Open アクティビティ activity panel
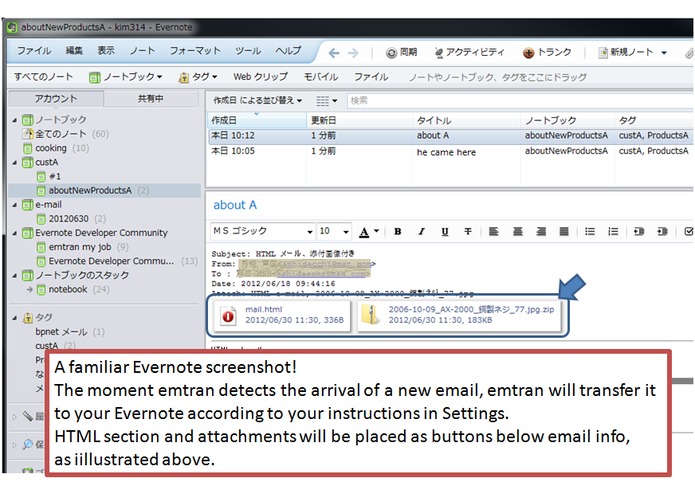The height and width of the screenshot is (494, 695). [x=470, y=52]
